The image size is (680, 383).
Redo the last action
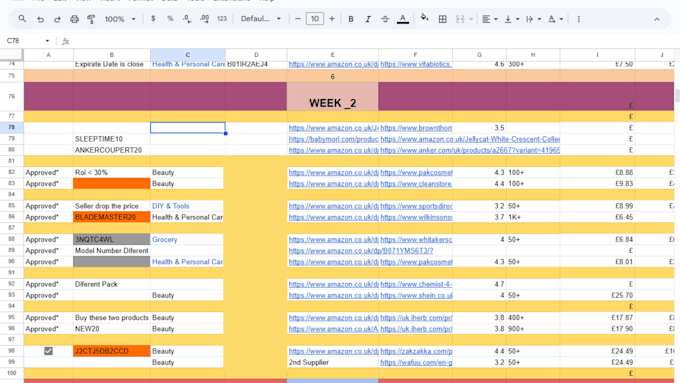[x=57, y=19]
